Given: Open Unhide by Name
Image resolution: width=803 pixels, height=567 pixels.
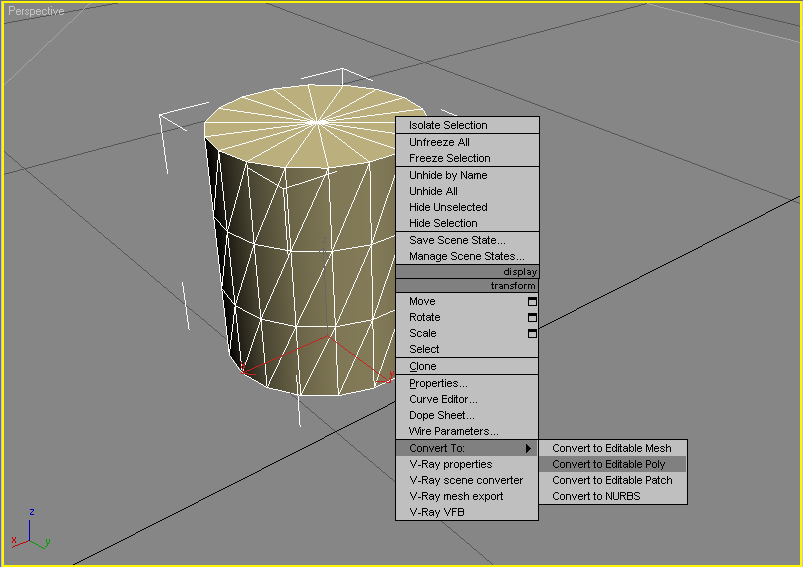Looking at the screenshot, I should pyautogui.click(x=468, y=175).
